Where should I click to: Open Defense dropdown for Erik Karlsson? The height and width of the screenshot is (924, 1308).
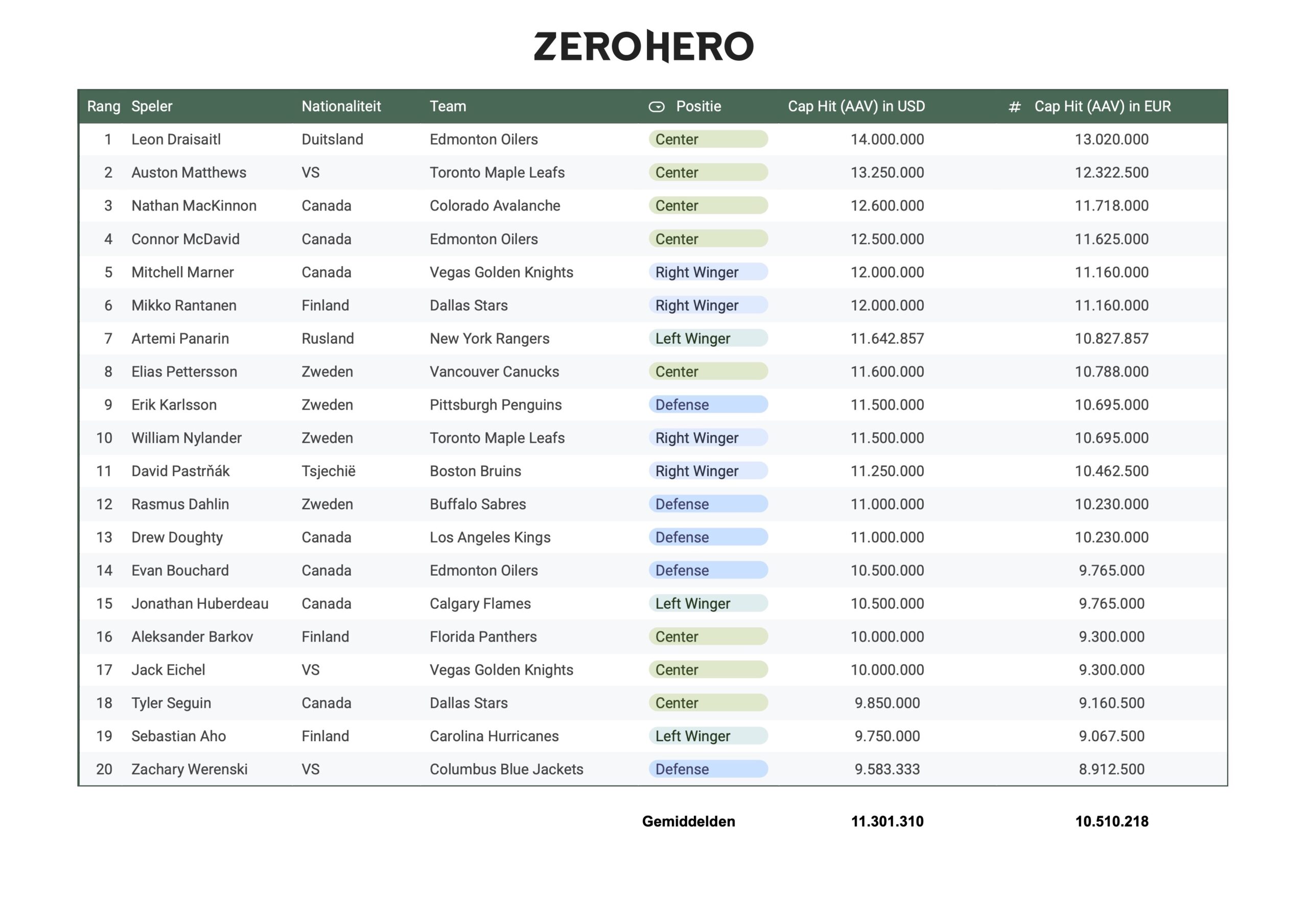(x=708, y=405)
